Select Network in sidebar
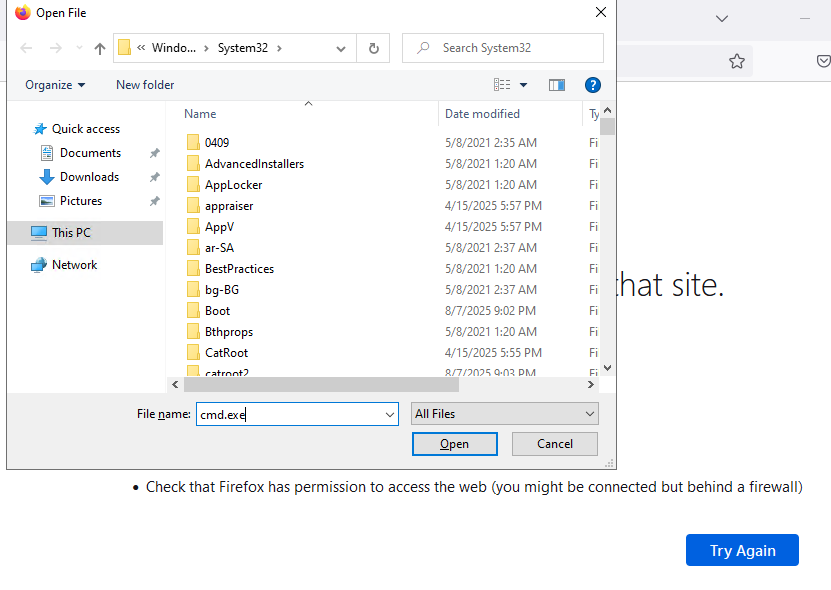 (74, 265)
